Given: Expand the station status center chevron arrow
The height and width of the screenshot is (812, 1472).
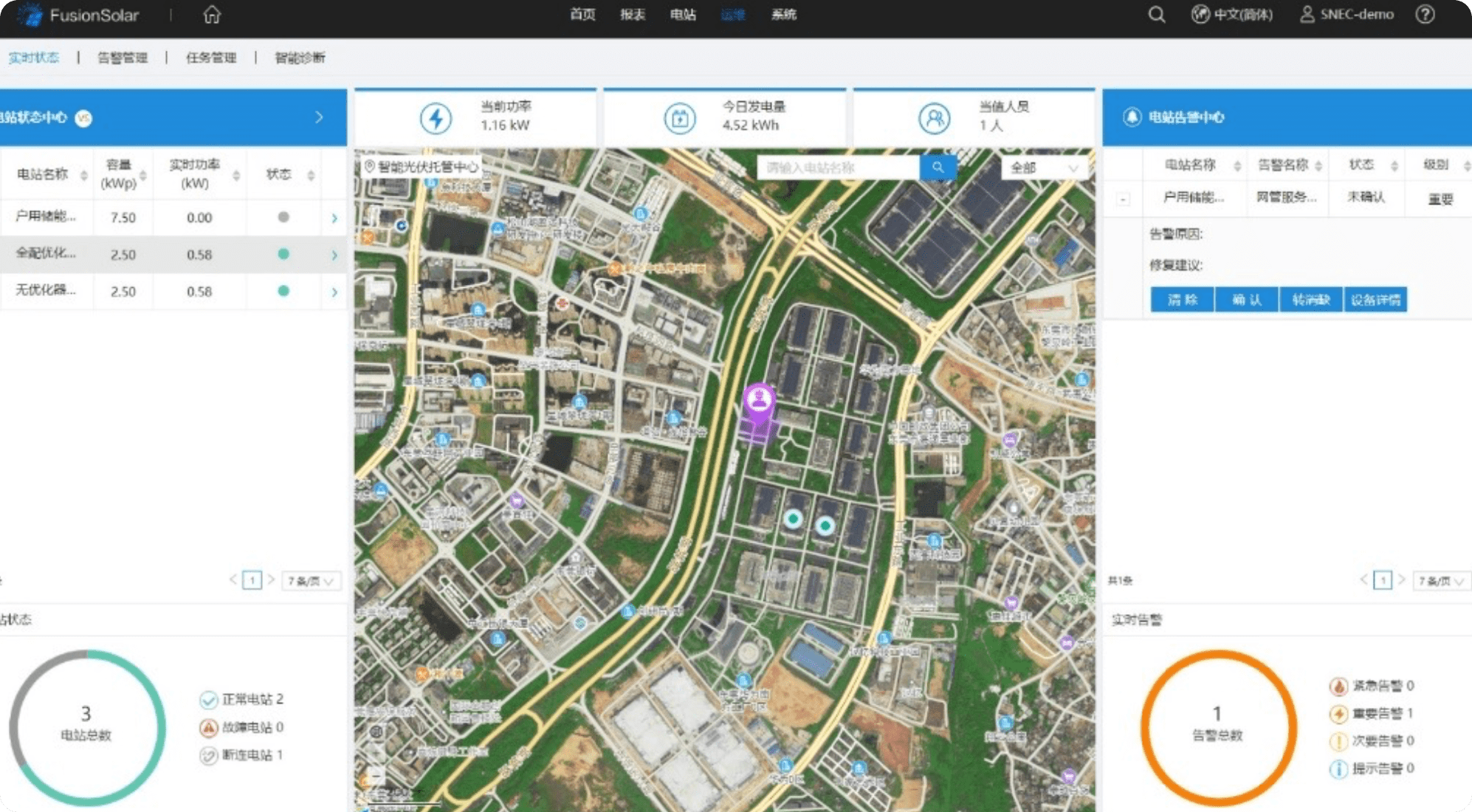Looking at the screenshot, I should click(x=319, y=117).
